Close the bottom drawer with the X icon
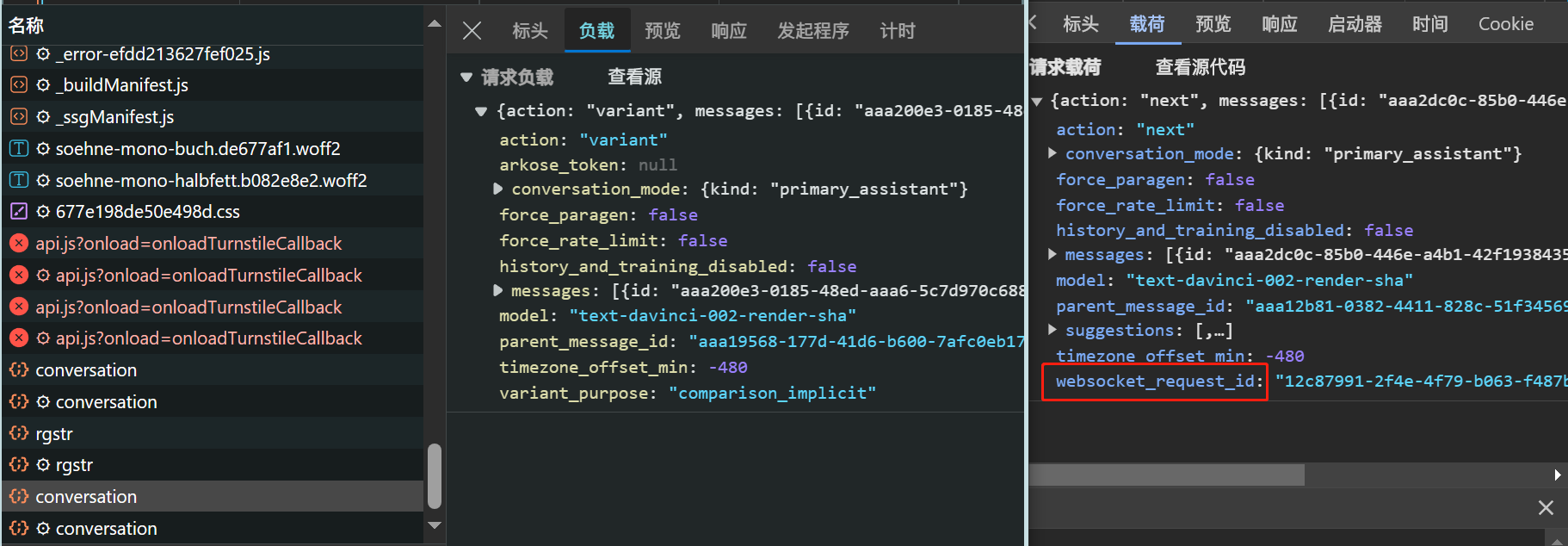Screen dimensions: 1568x546 click(x=1546, y=507)
